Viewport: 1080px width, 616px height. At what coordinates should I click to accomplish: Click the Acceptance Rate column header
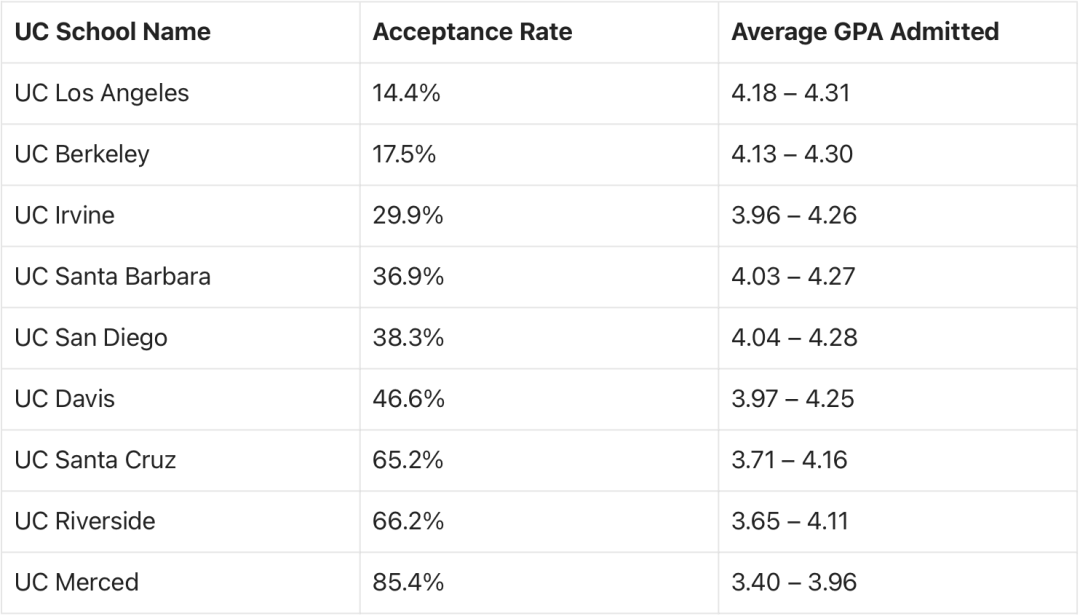coord(472,32)
